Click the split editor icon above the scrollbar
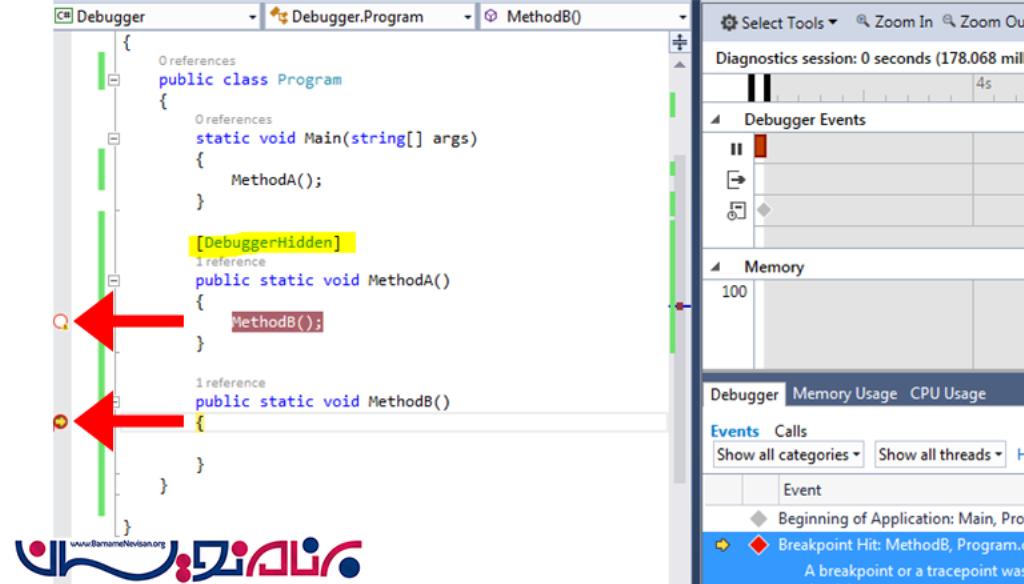 (x=680, y=41)
